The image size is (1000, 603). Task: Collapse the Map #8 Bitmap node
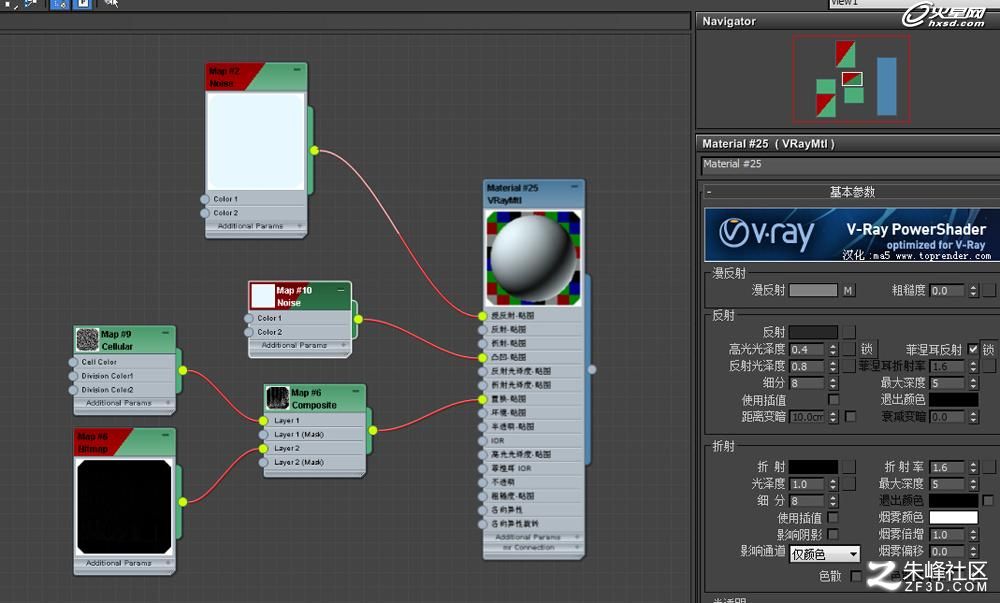[x=166, y=435]
